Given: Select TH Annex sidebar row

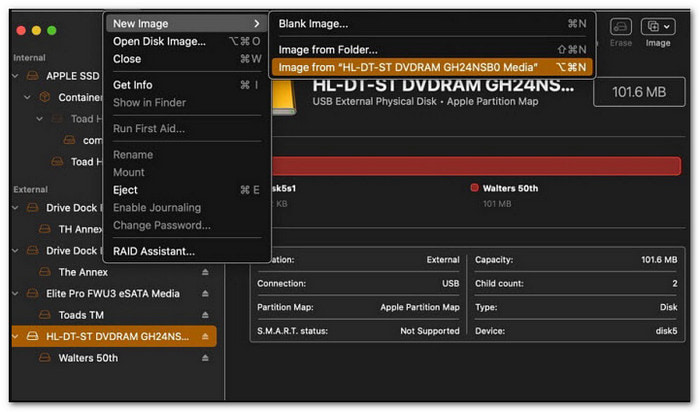Looking at the screenshot, I should coord(57,229).
